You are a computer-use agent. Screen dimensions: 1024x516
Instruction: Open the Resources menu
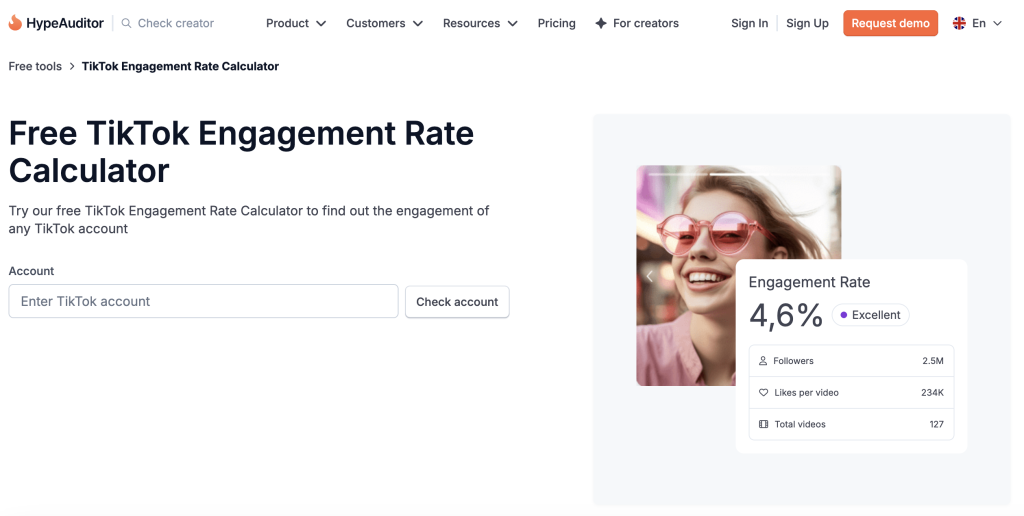480,24
